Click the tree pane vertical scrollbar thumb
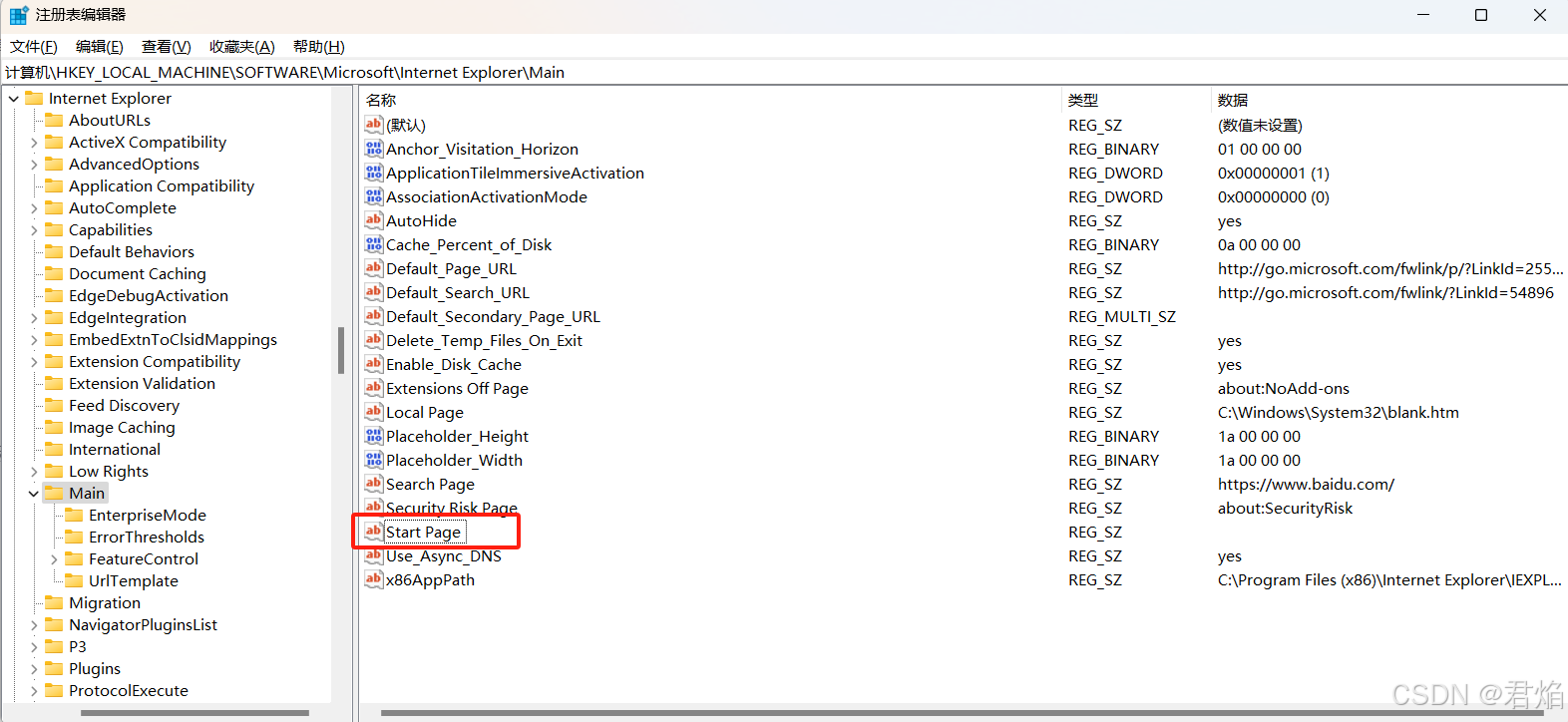 (x=341, y=350)
